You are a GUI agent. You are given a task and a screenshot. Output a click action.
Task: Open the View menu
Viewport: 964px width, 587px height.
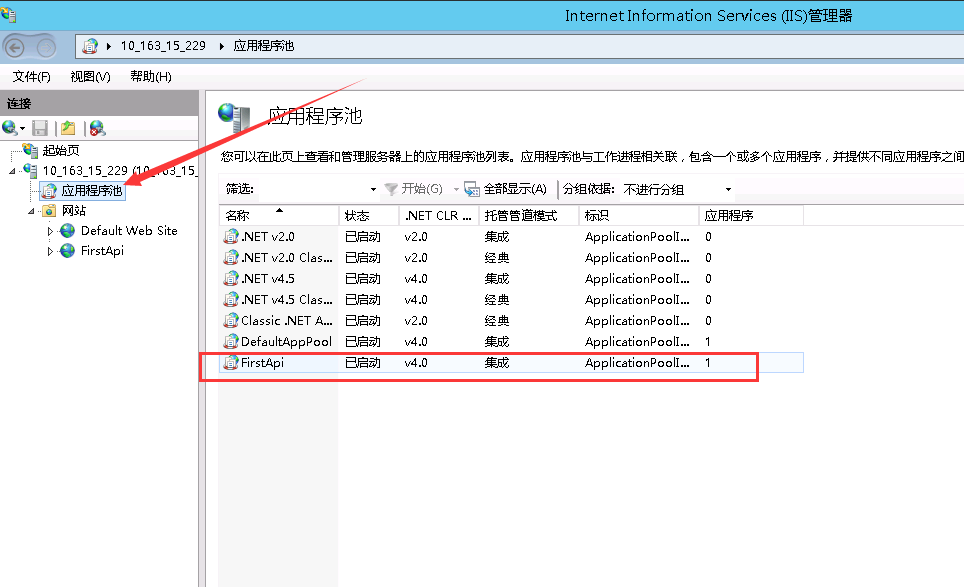click(x=90, y=77)
